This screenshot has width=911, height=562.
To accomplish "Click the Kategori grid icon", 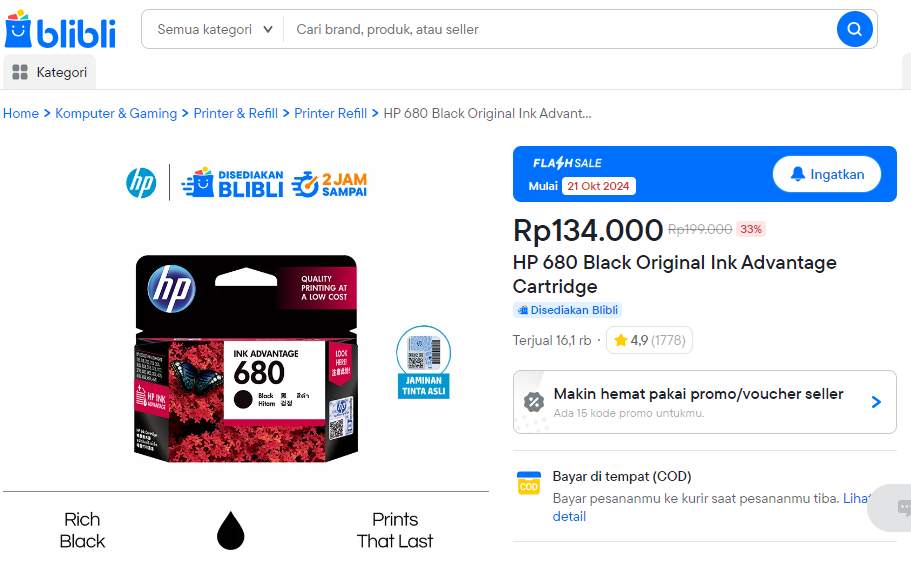I will [20, 72].
